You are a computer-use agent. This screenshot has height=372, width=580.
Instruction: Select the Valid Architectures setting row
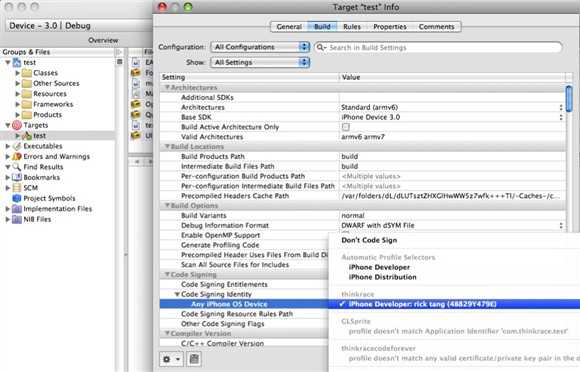(x=362, y=137)
